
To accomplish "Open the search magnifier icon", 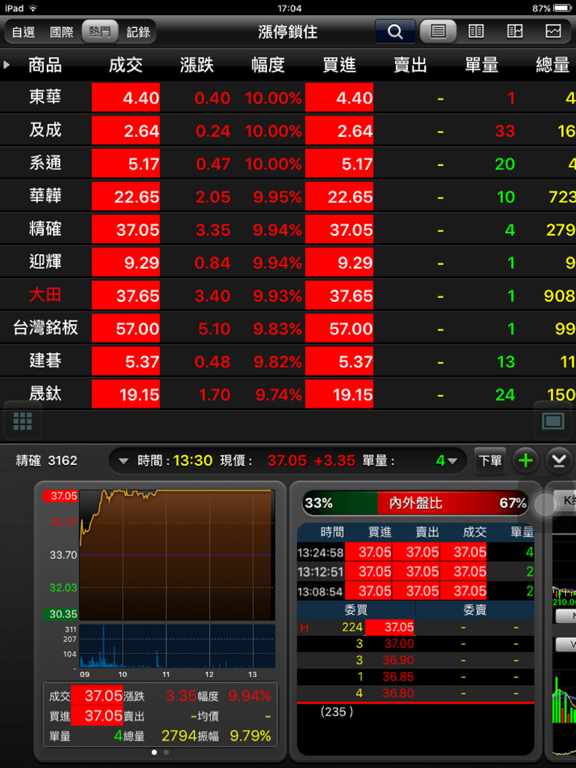I will click(395, 32).
